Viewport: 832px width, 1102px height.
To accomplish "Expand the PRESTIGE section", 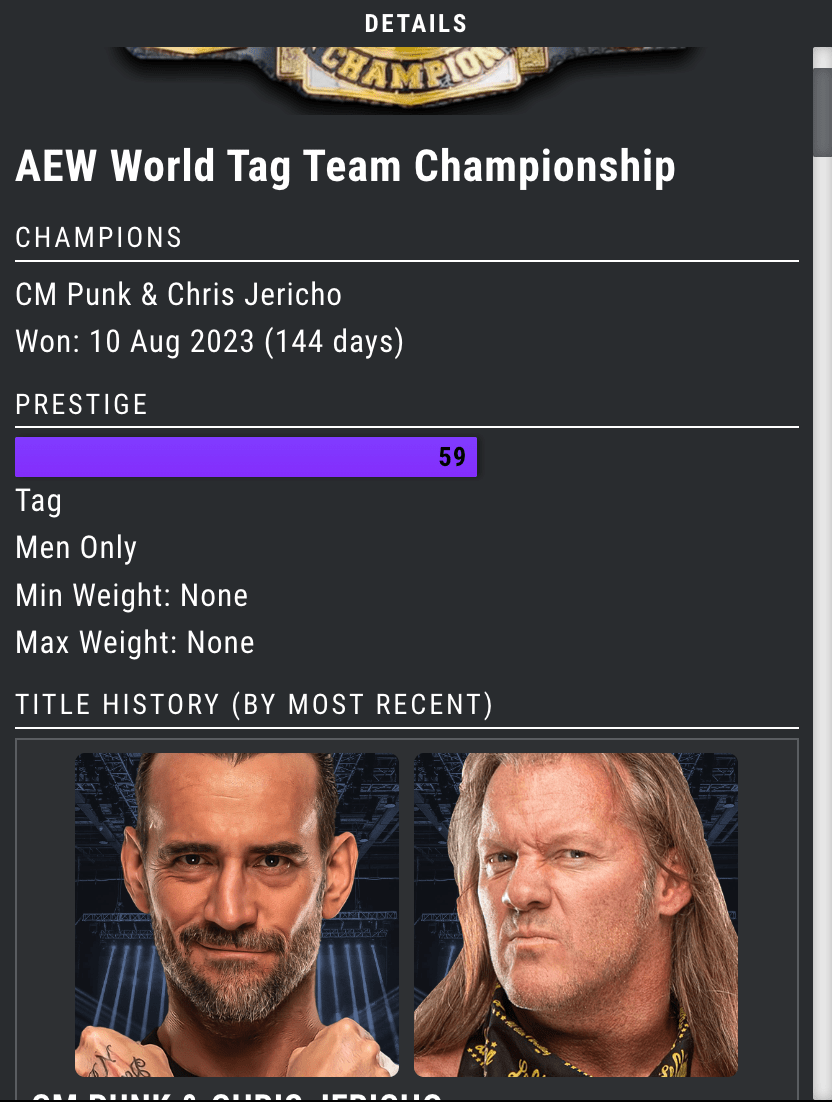I will tap(80, 404).
